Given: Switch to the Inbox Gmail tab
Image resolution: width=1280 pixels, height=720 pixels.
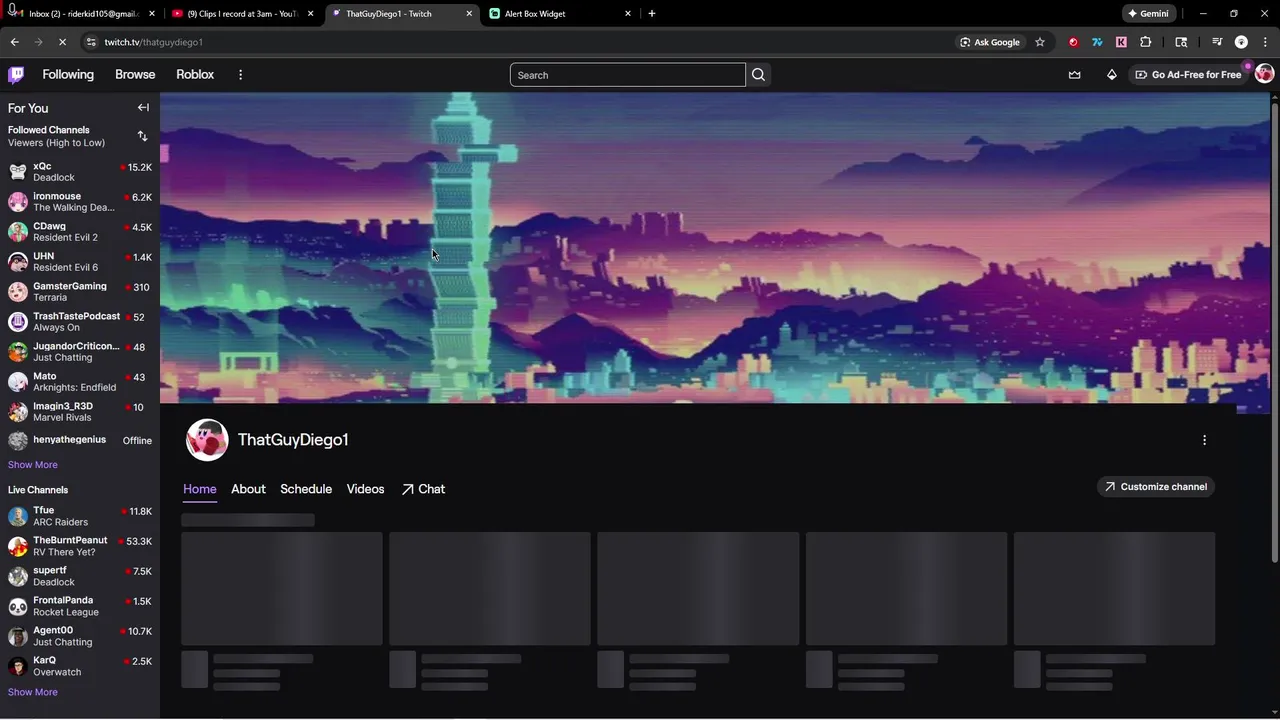Looking at the screenshot, I should [x=82, y=14].
